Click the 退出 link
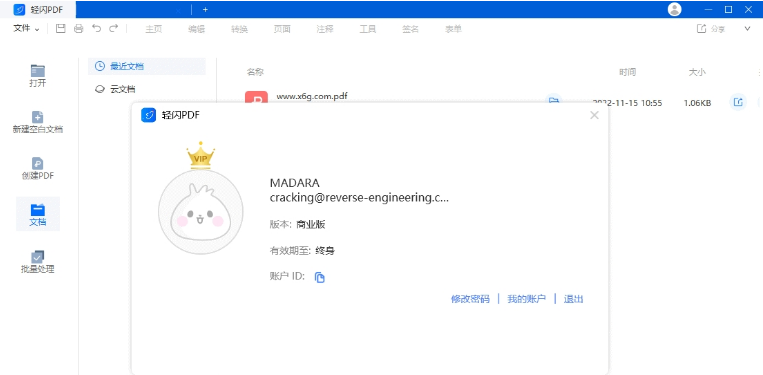763x375 pixels. [x=573, y=299]
